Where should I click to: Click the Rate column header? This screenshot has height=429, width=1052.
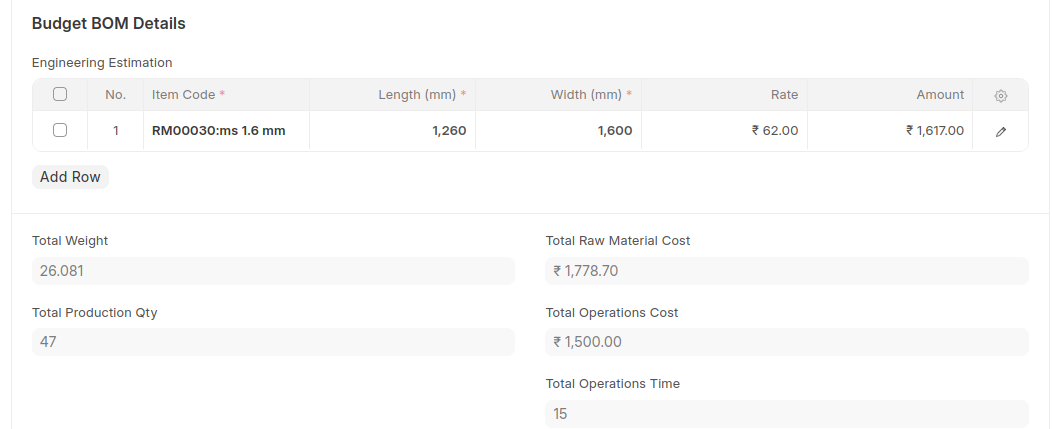[784, 95]
